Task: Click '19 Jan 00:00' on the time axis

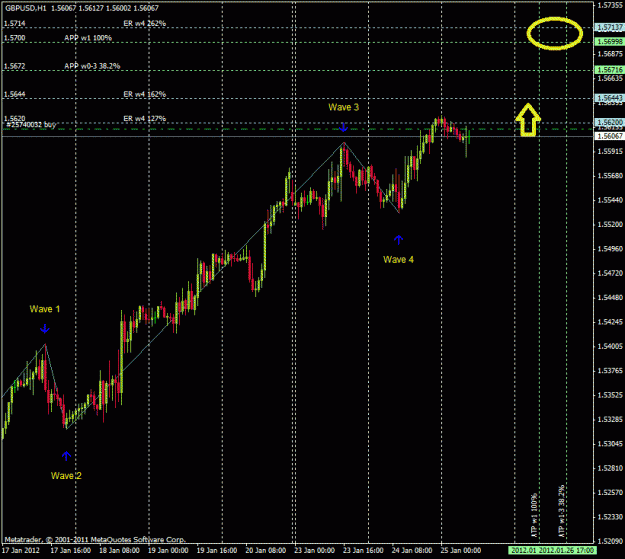Action: [x=168, y=550]
